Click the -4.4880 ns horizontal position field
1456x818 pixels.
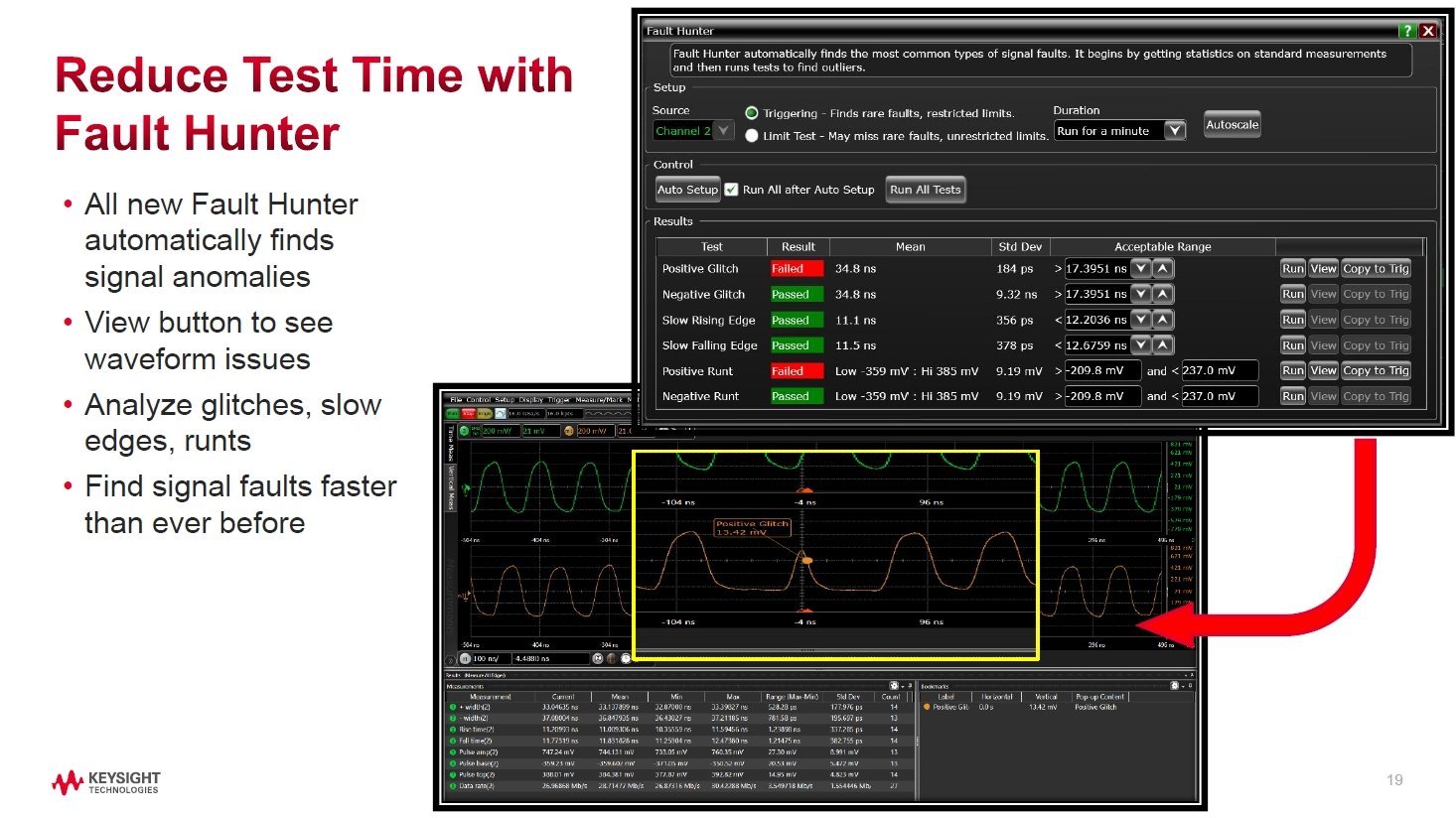[x=551, y=658]
